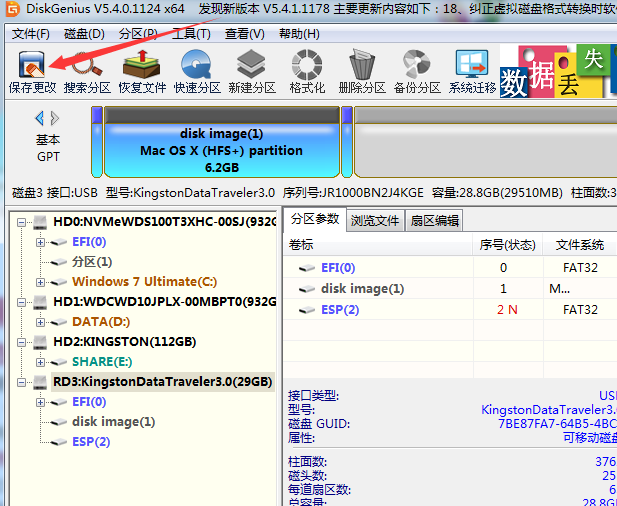
Task: Click the FAT32 cell in EFI(0) row
Action: [580, 268]
